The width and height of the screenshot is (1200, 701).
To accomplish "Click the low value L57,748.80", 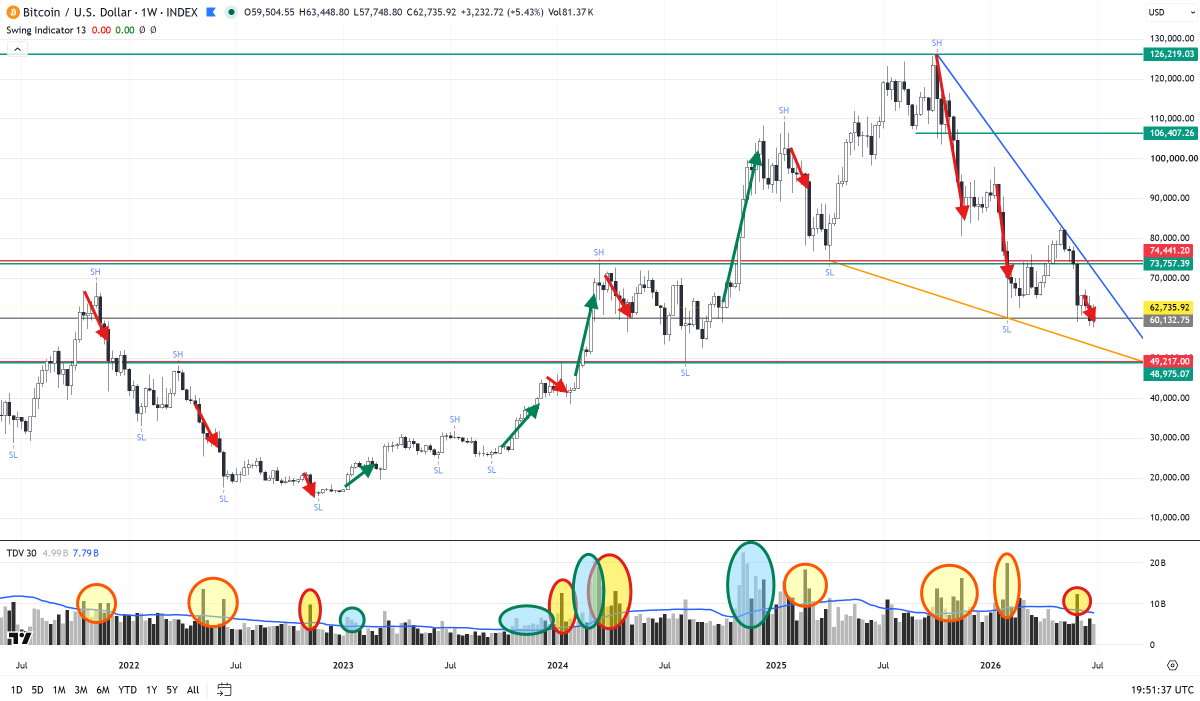I will point(380,13).
